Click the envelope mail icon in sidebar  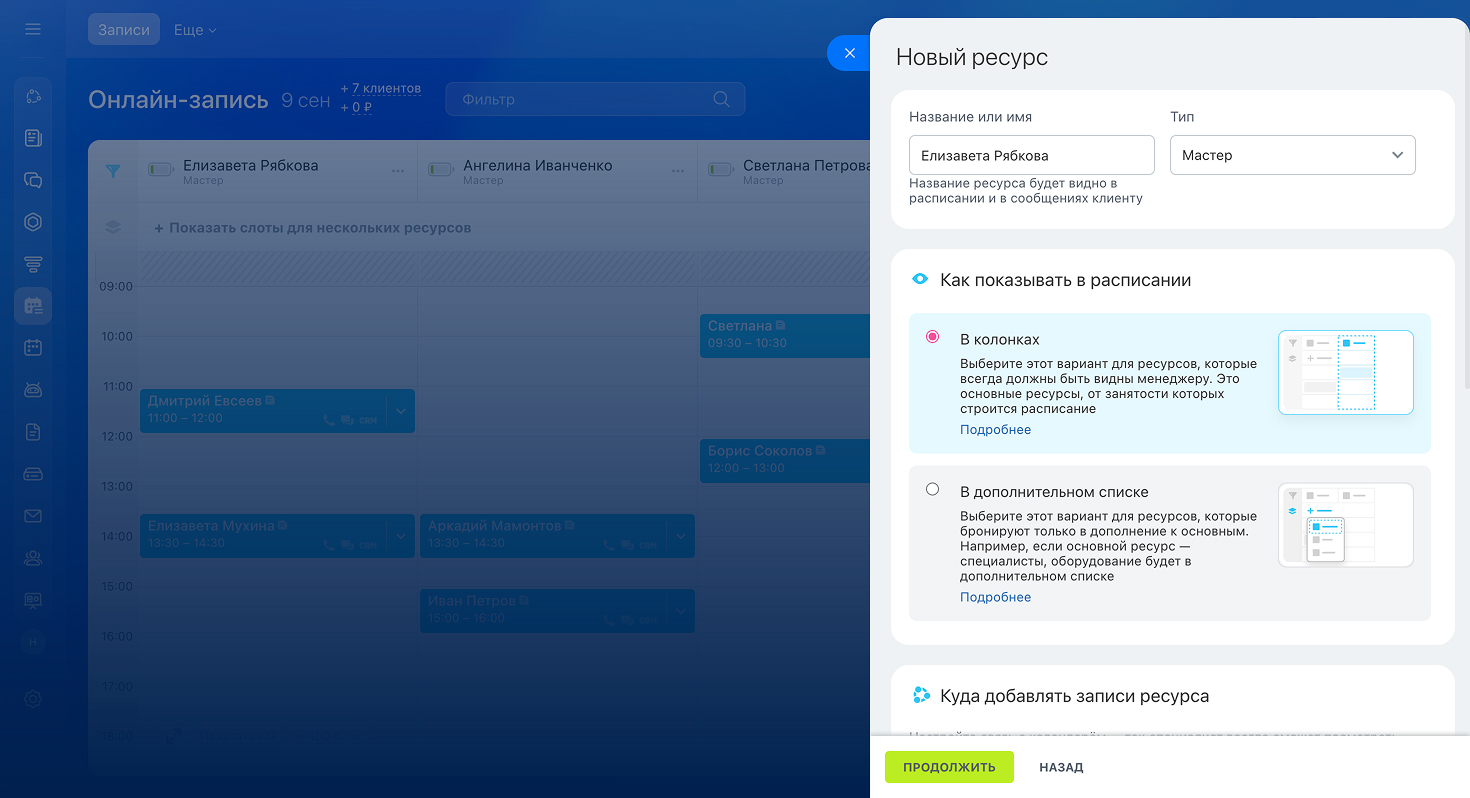pyautogui.click(x=33, y=516)
